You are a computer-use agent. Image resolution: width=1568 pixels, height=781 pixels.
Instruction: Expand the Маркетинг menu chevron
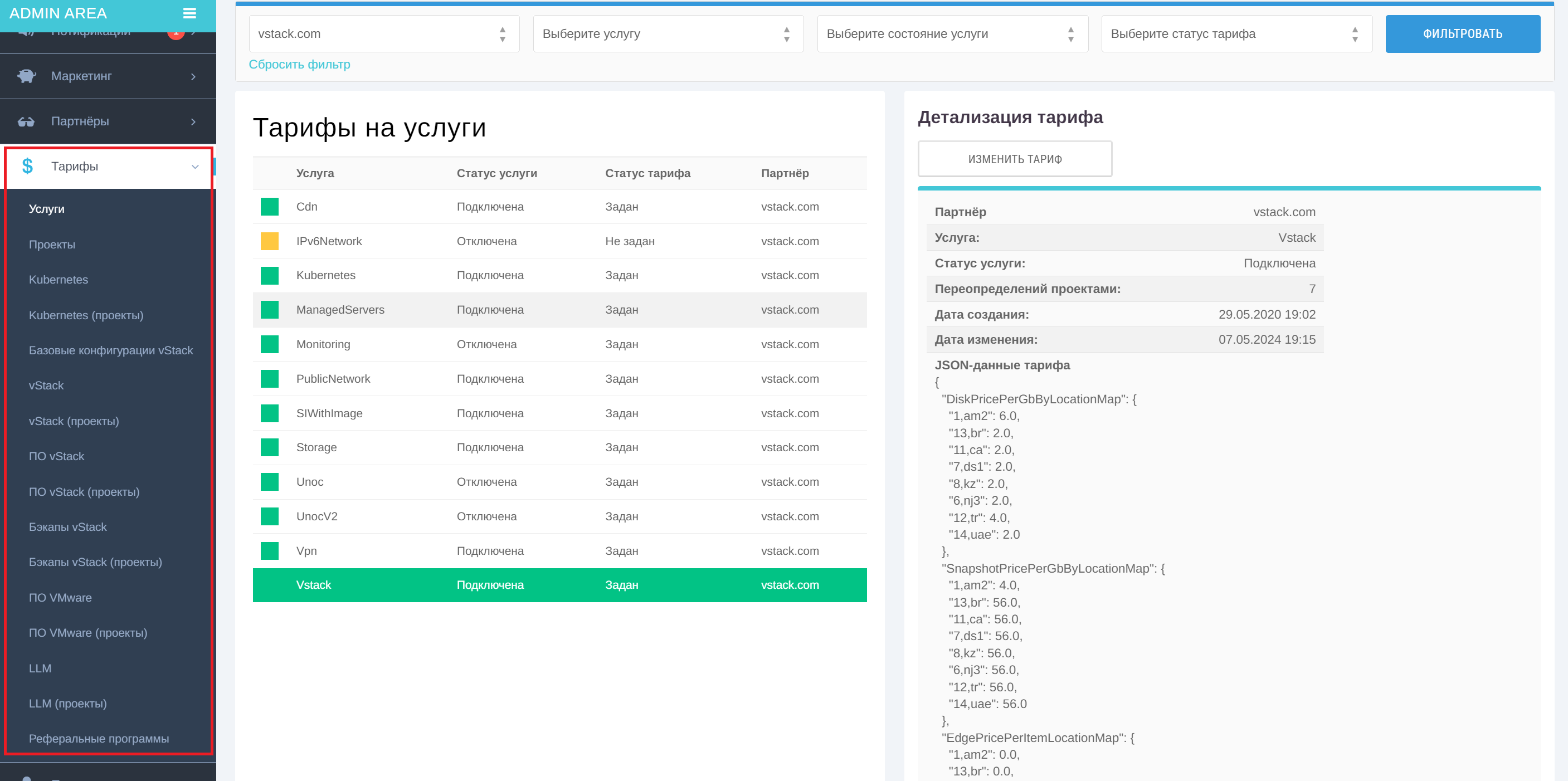pyautogui.click(x=193, y=77)
